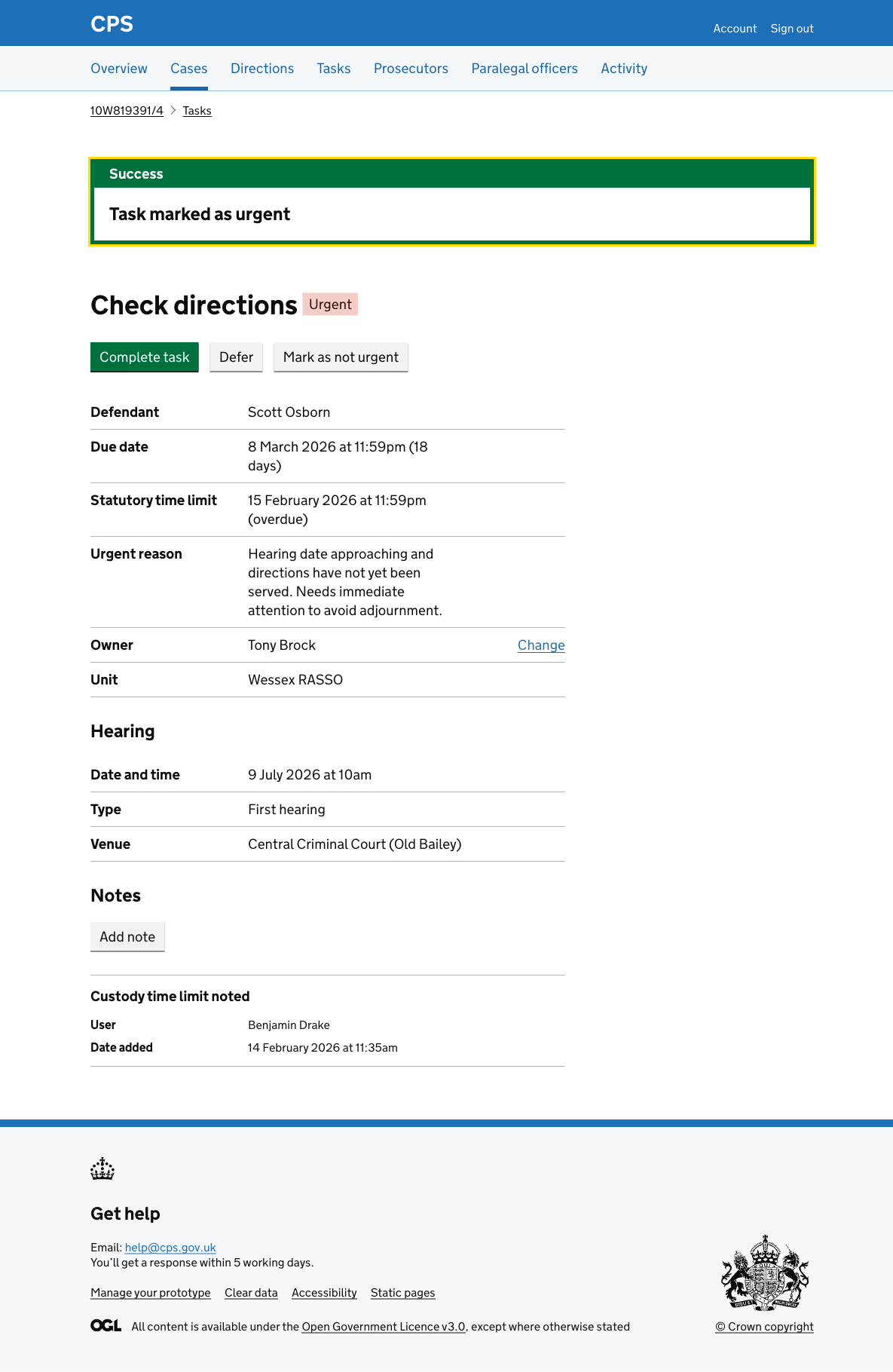Click the hearing type First hearing
Image resolution: width=893 pixels, height=1372 pixels.
(x=287, y=810)
